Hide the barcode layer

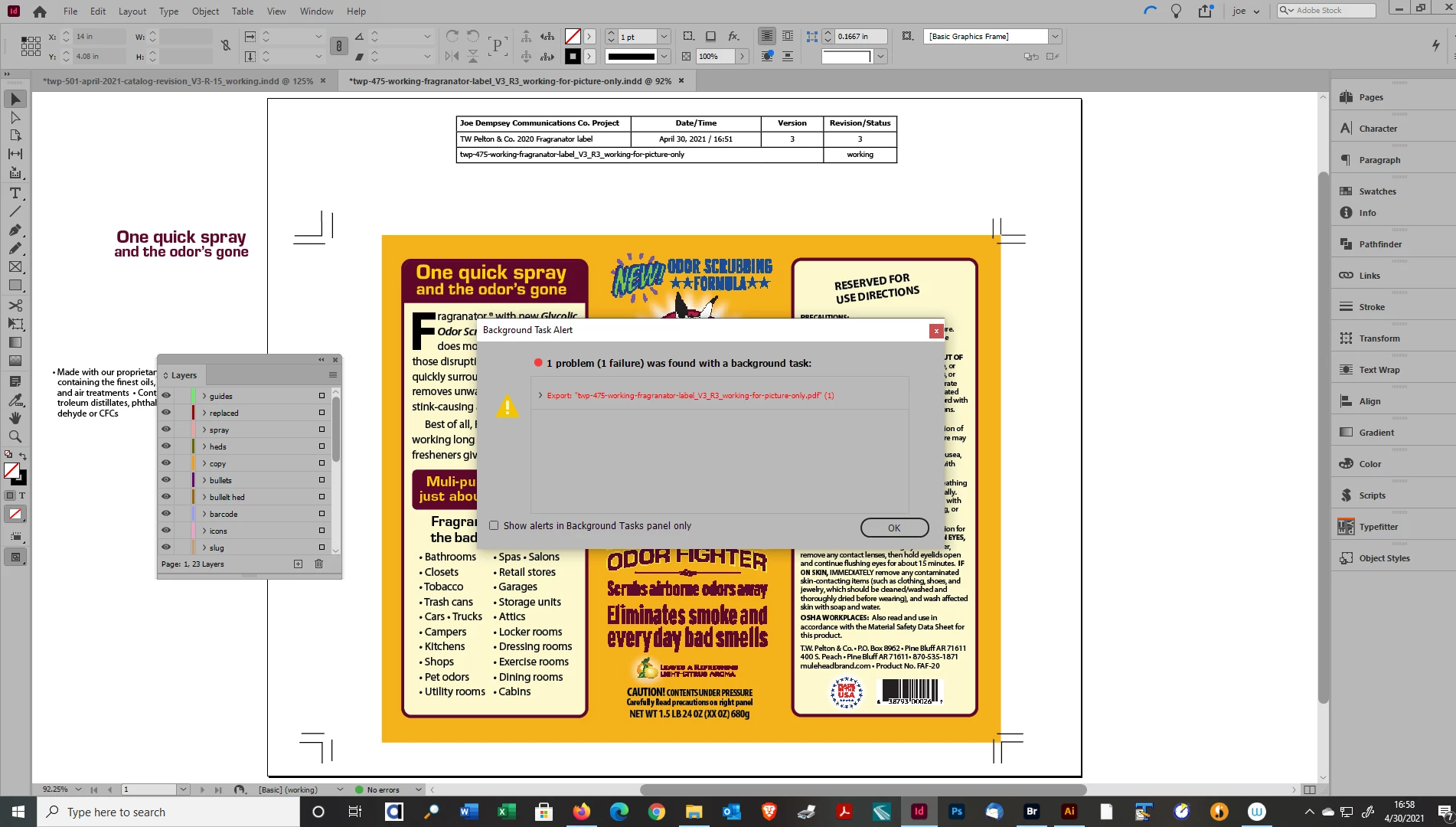(165, 514)
